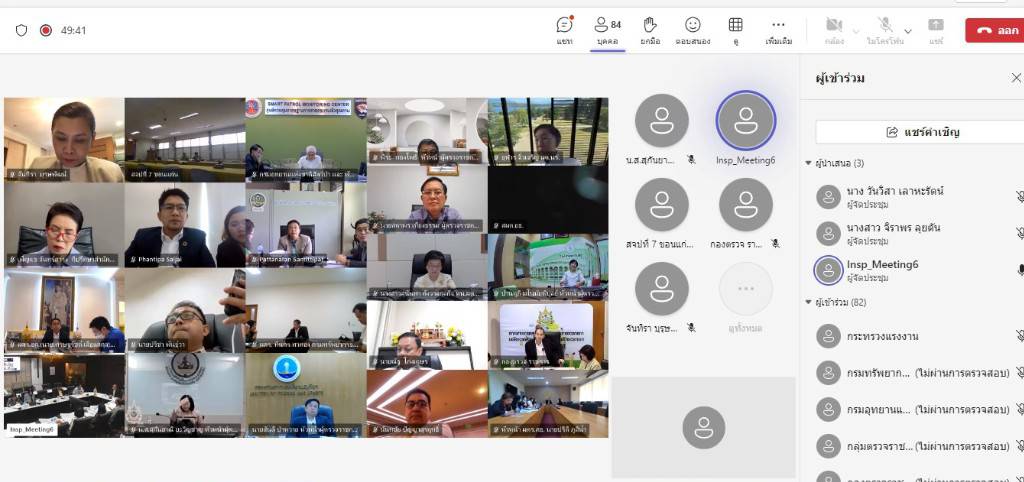Image resolution: width=1024 pixels, height=482 pixels.
Task: Collapse the ผู้นำเสนอ (3) section
Action: click(809, 163)
